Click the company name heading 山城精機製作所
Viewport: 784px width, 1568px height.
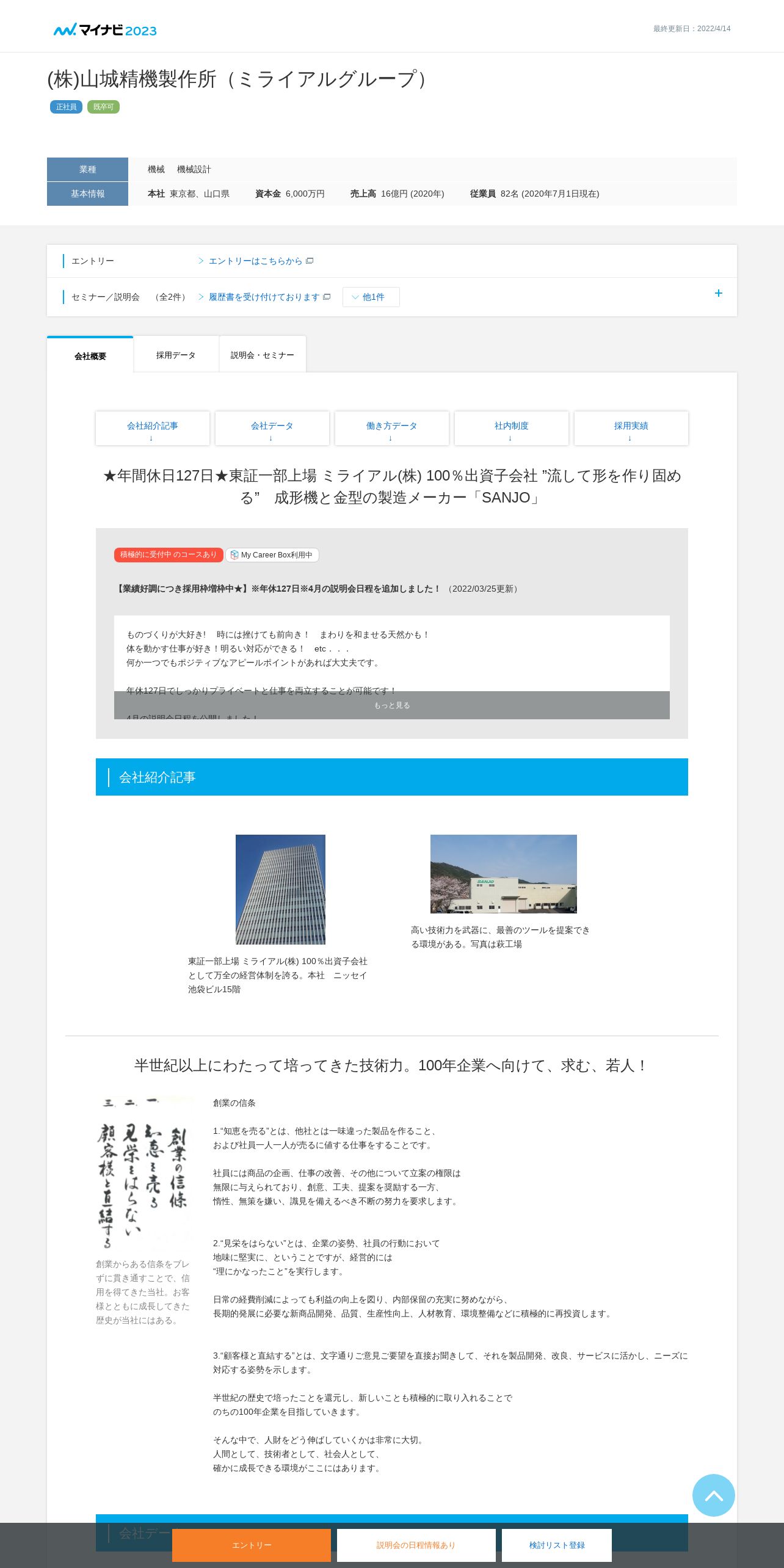240,79
